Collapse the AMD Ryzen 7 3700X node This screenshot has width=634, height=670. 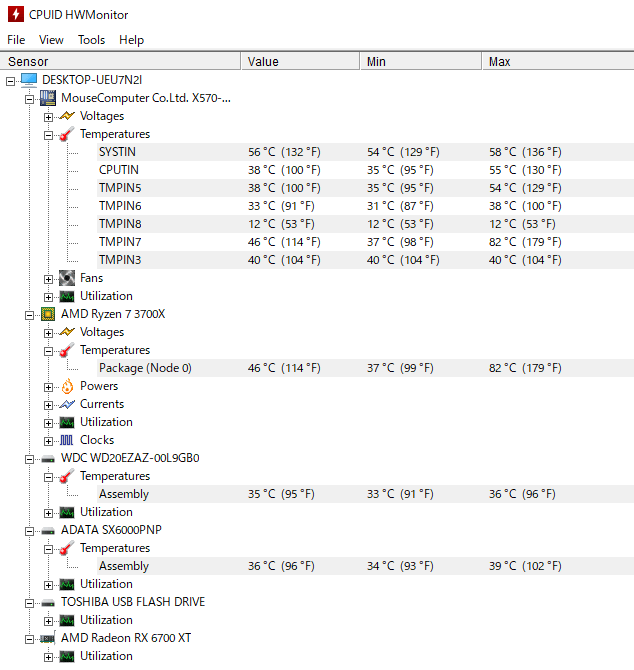(29, 315)
